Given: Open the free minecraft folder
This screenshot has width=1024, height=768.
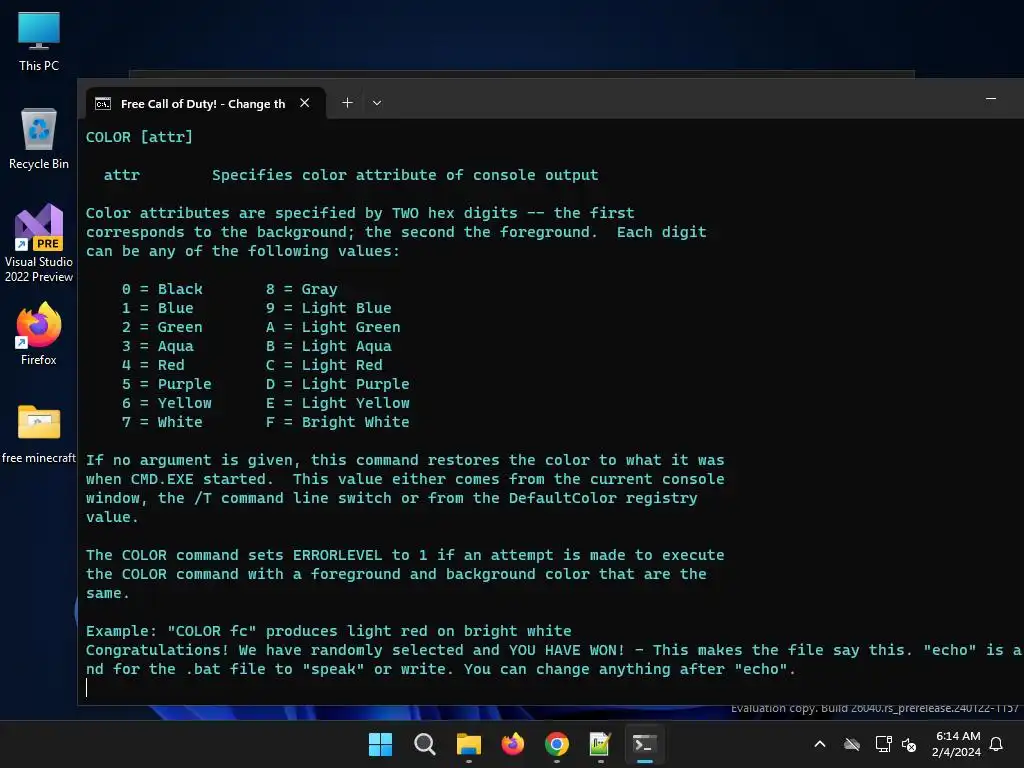Looking at the screenshot, I should coord(39,434).
